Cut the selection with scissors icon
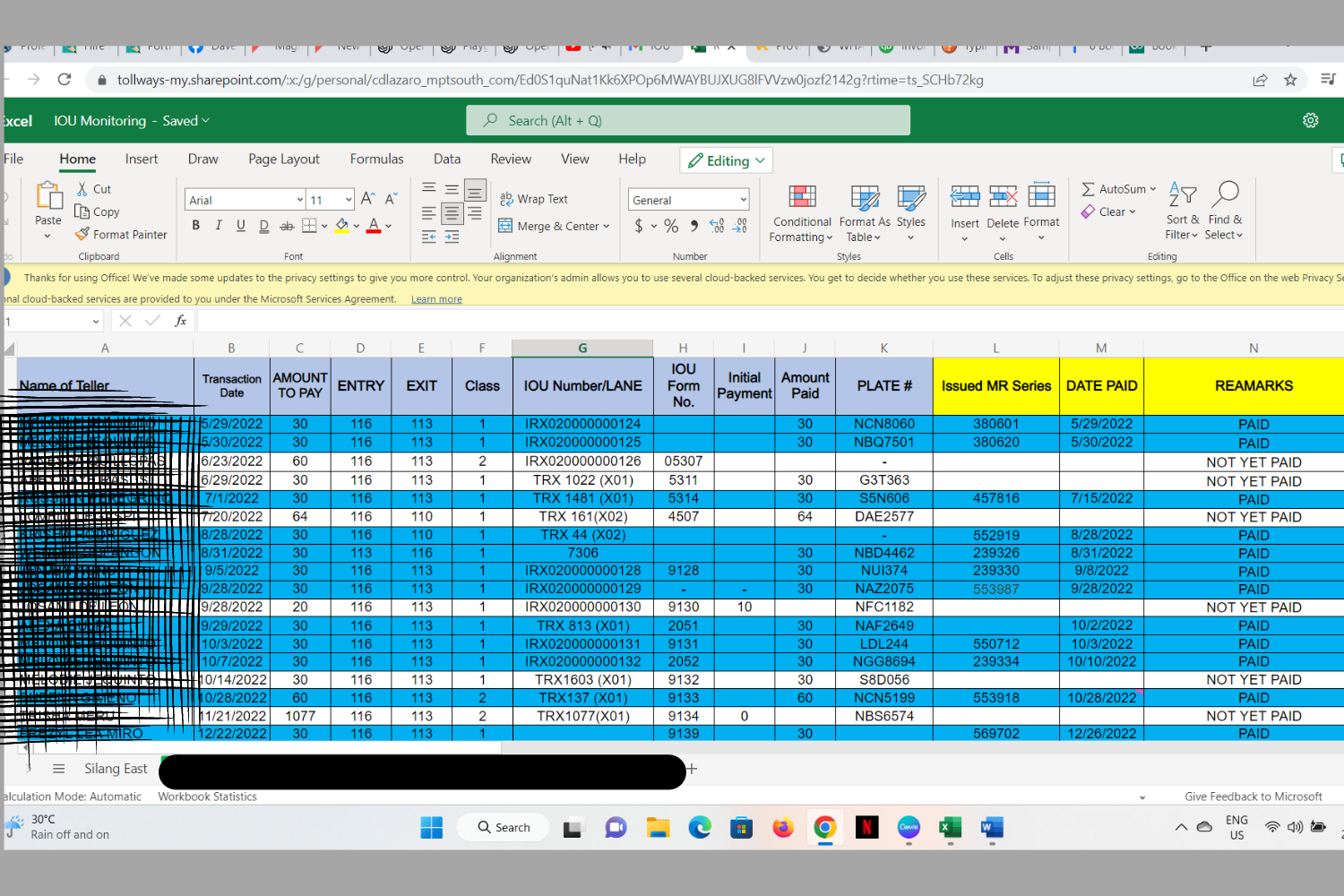Screen dimensions: 1344x896 point(82,189)
